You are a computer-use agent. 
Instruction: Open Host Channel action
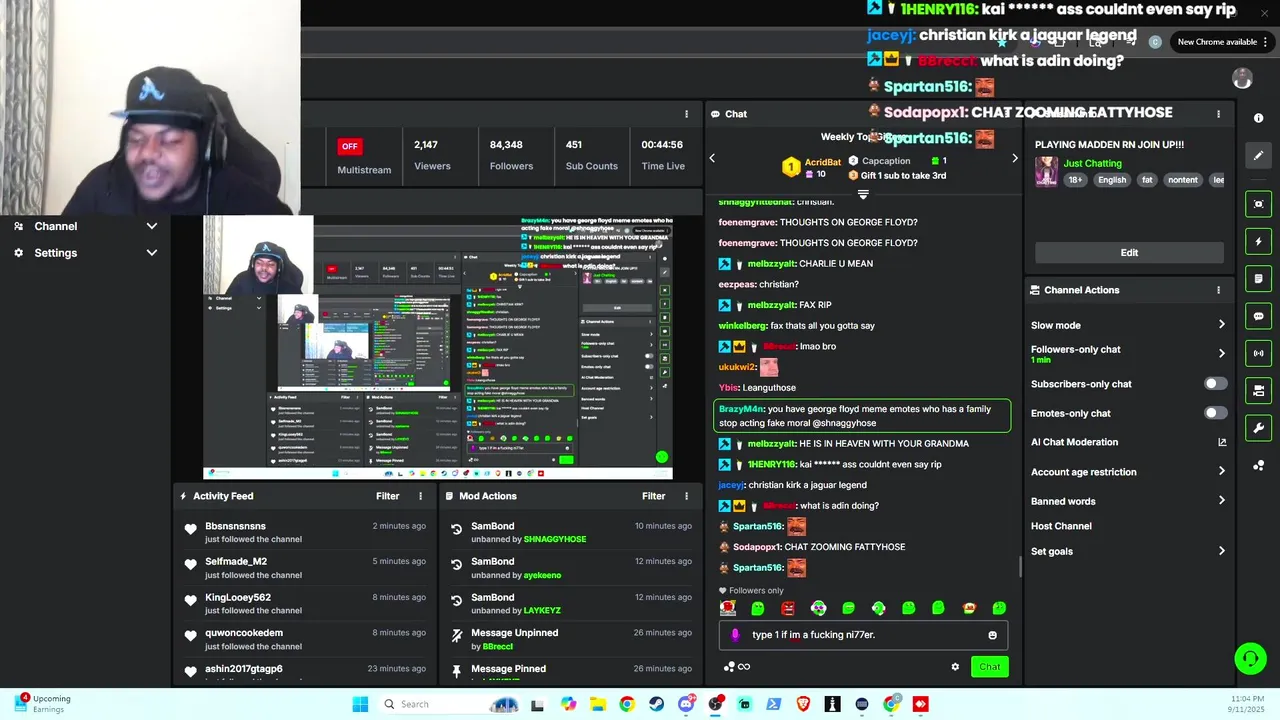(x=1061, y=526)
